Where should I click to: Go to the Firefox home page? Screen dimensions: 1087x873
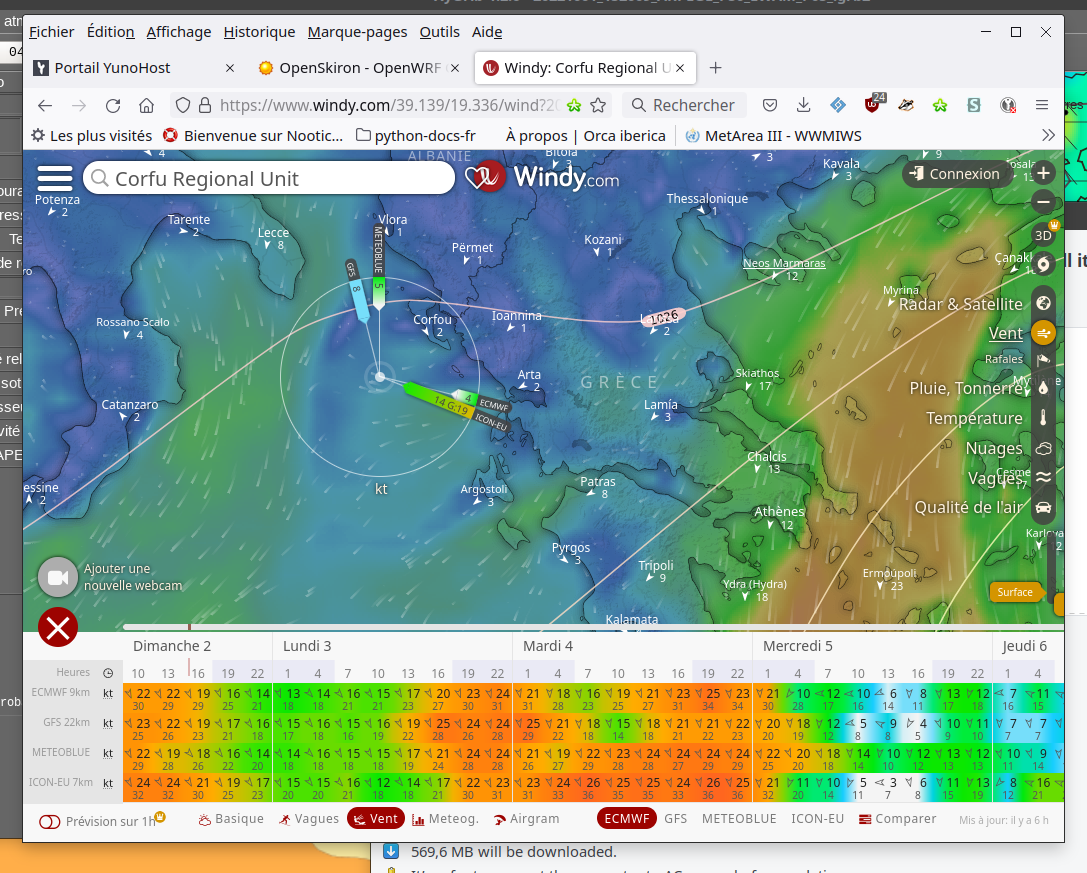146,105
